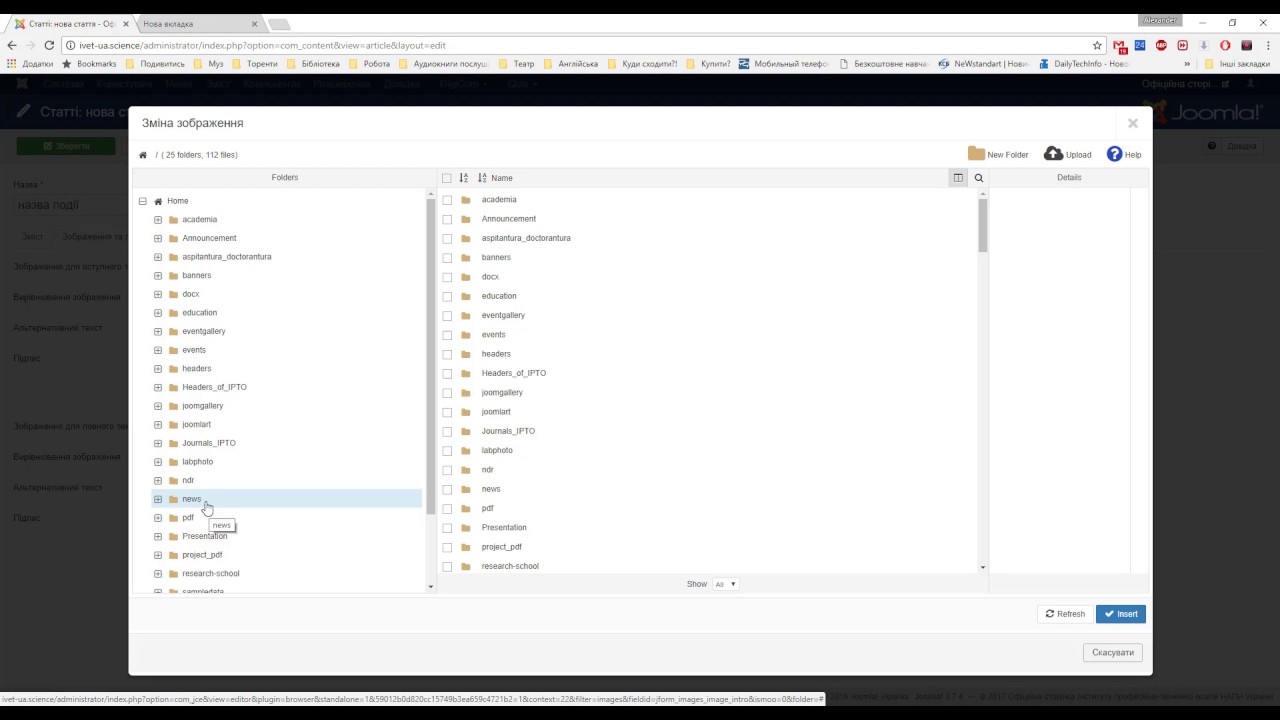
Task: Check the events folder checkbox
Action: point(447,335)
